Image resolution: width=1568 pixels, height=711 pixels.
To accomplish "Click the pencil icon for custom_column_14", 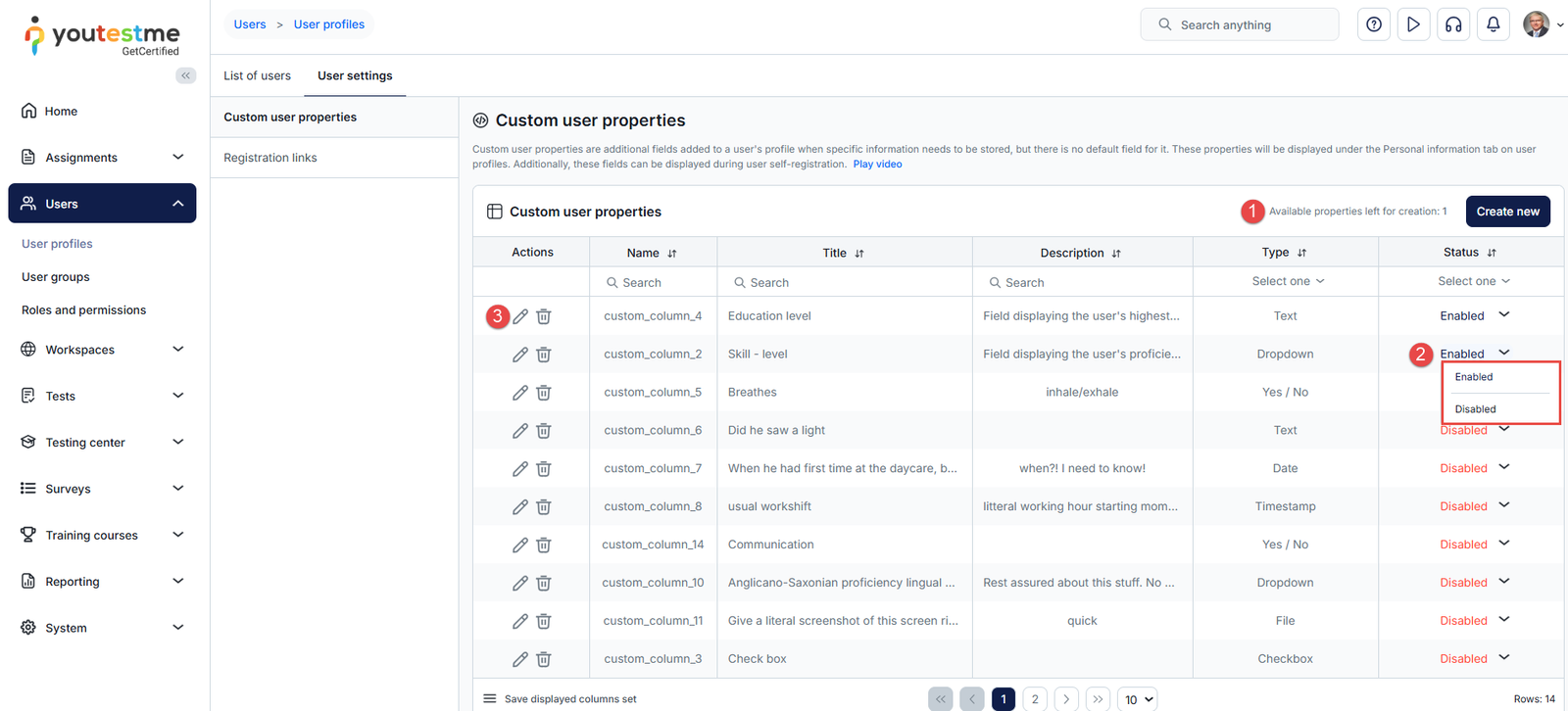I will (x=520, y=545).
